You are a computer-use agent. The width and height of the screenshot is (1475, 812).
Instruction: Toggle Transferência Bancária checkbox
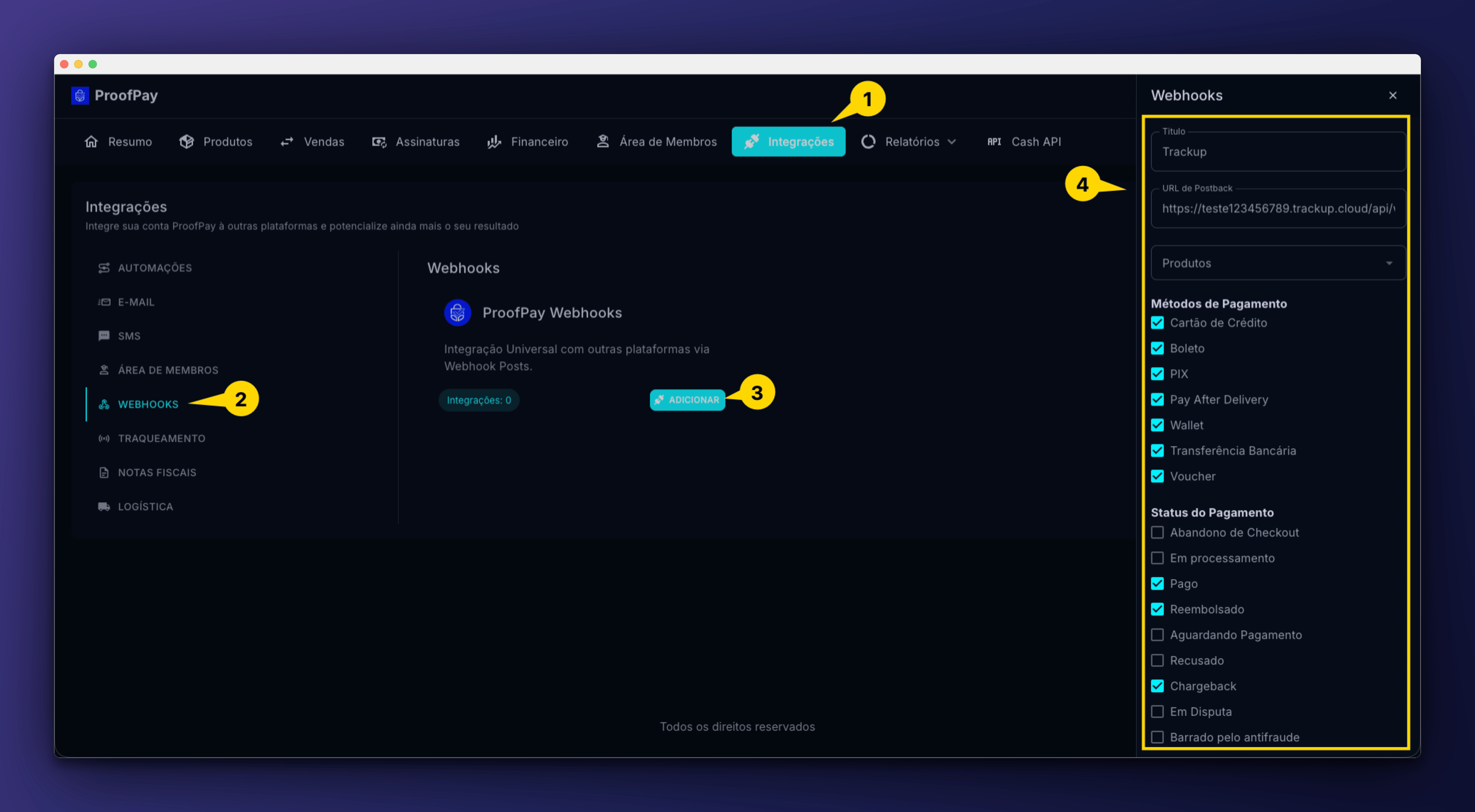(x=1157, y=451)
